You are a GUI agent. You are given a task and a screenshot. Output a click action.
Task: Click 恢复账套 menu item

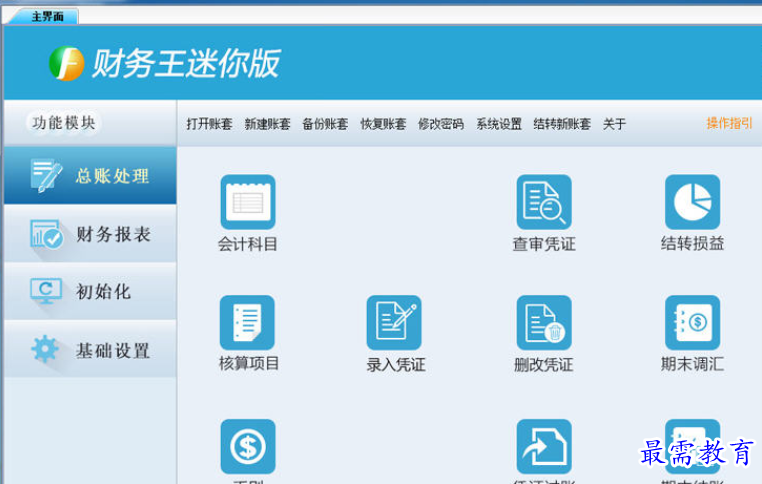(x=383, y=124)
